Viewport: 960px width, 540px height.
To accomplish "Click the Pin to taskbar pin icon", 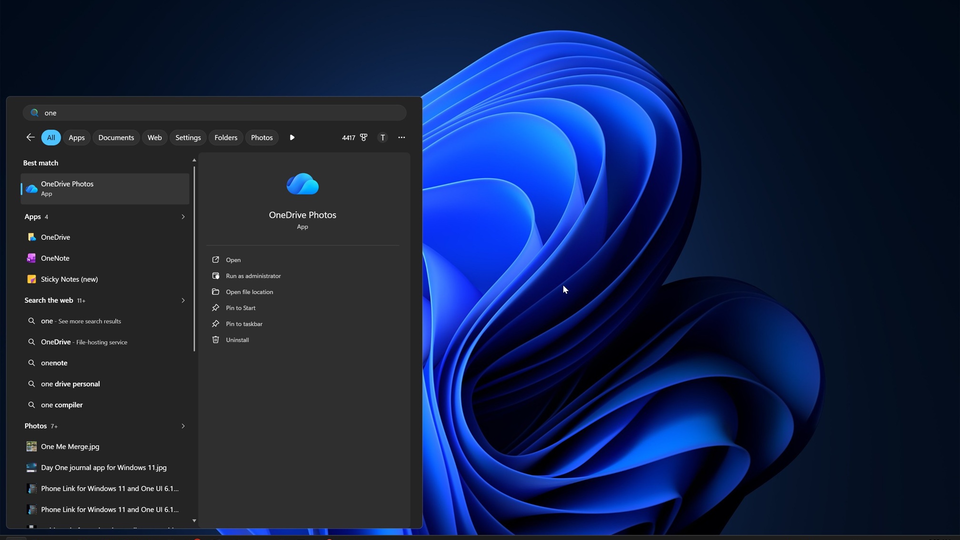I will 216,323.
